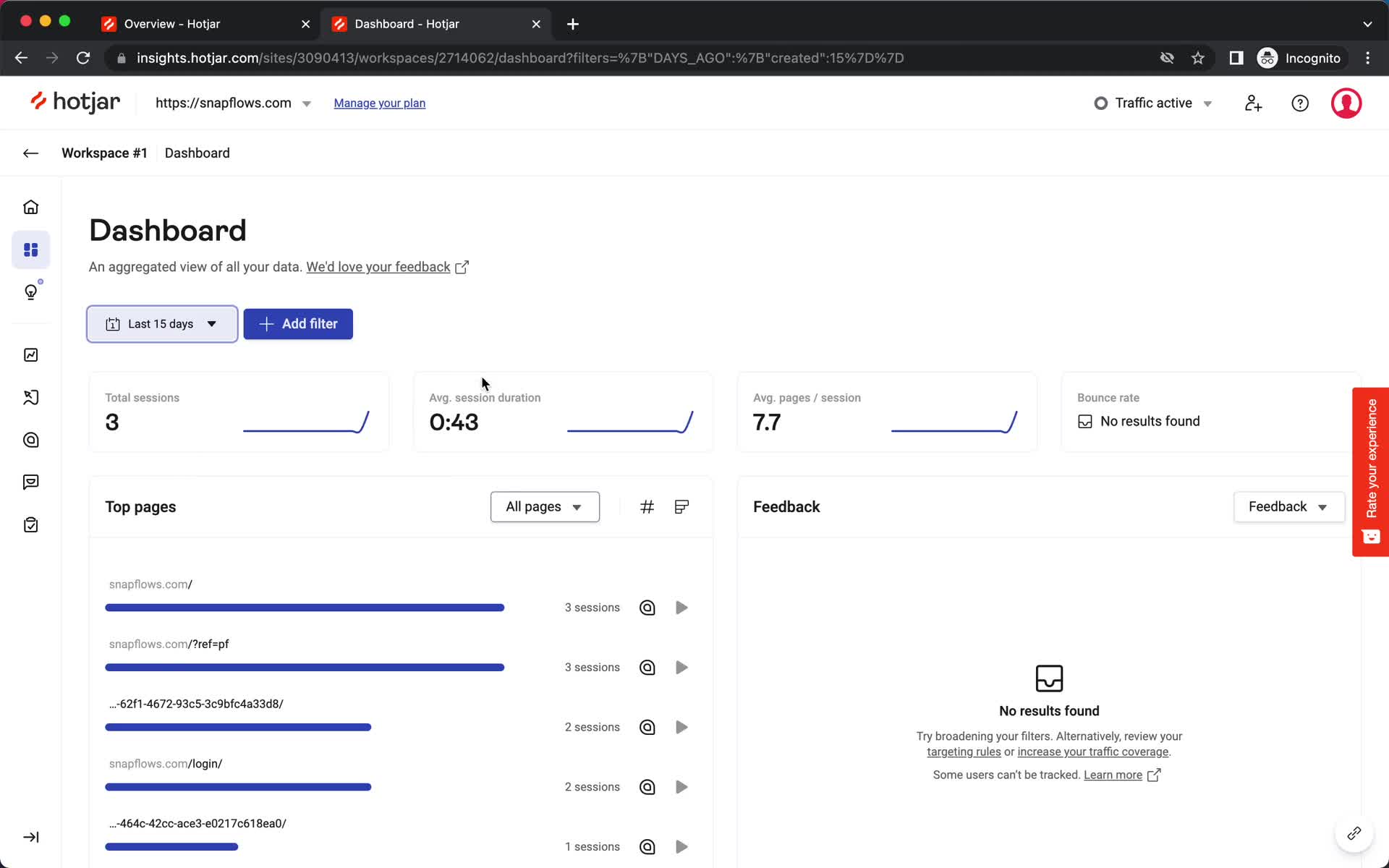Click the Avg. pages / session card
The image size is (1389, 868).
[x=887, y=412]
